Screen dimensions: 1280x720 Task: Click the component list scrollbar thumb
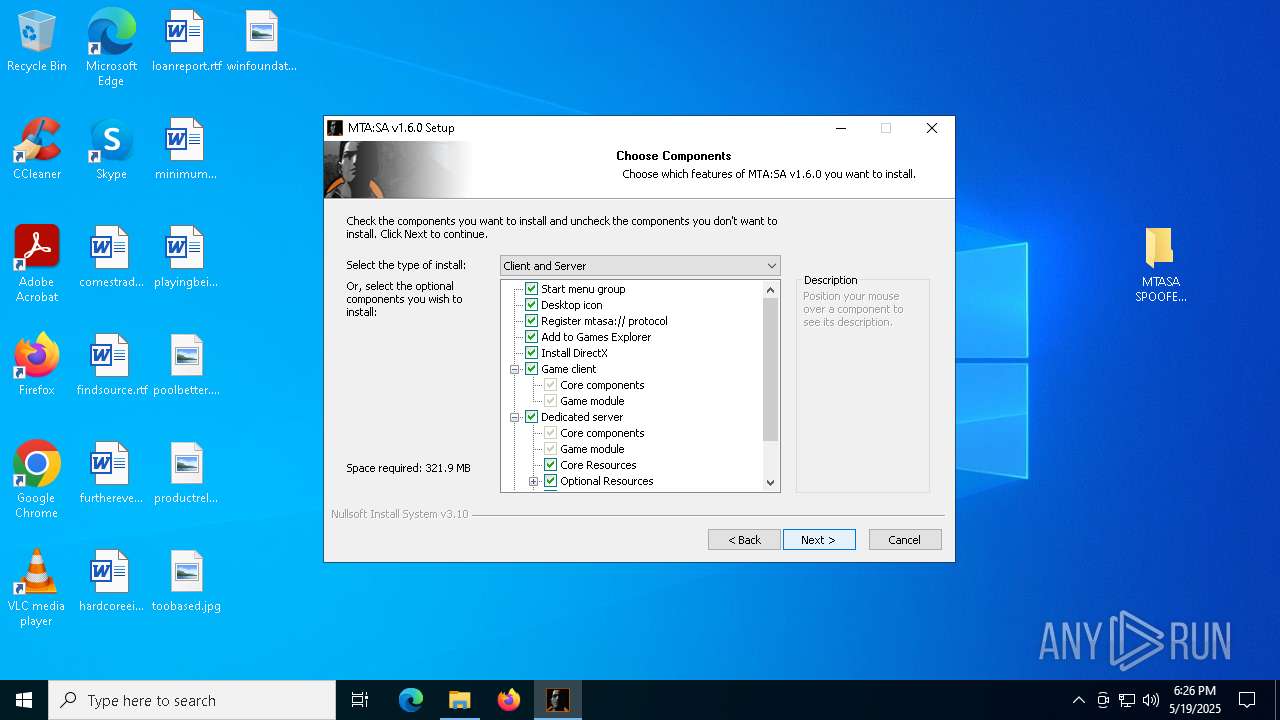pyautogui.click(x=770, y=369)
